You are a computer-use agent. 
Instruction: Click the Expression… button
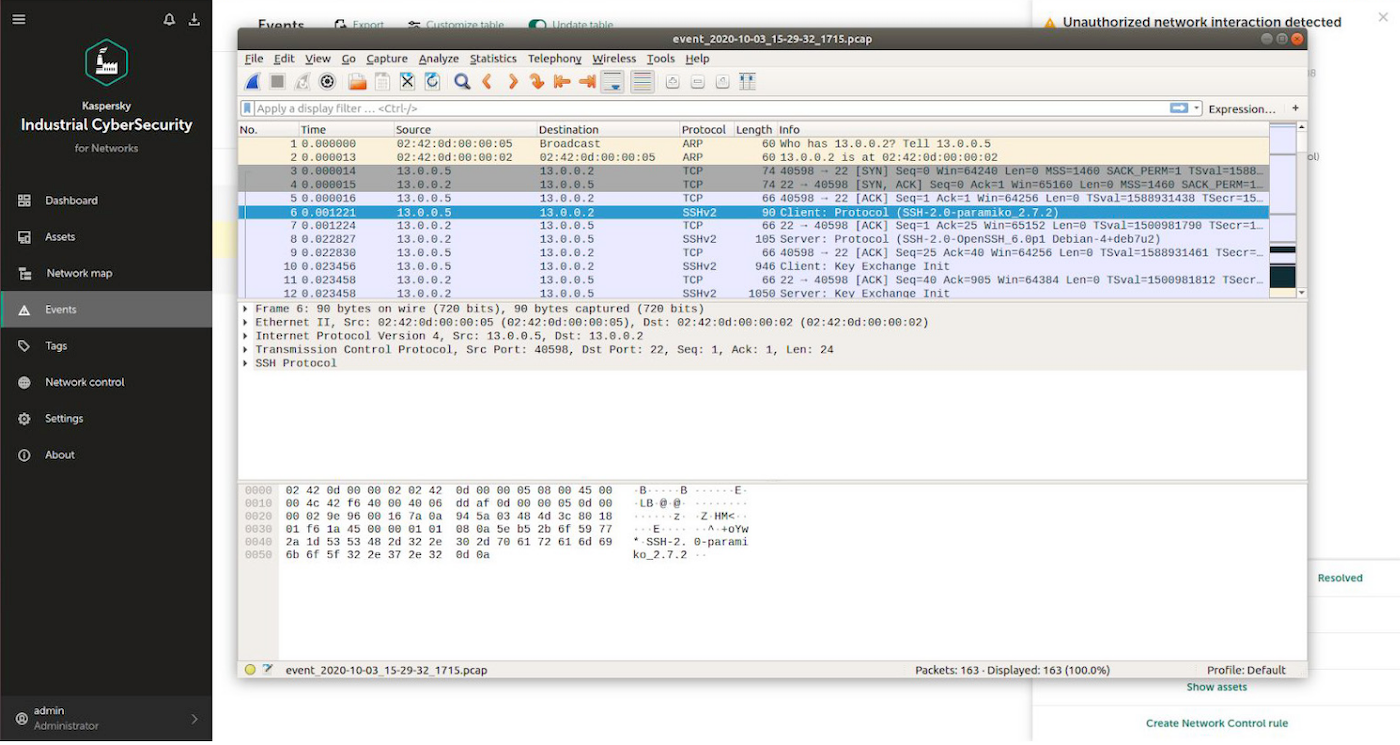pos(1241,108)
